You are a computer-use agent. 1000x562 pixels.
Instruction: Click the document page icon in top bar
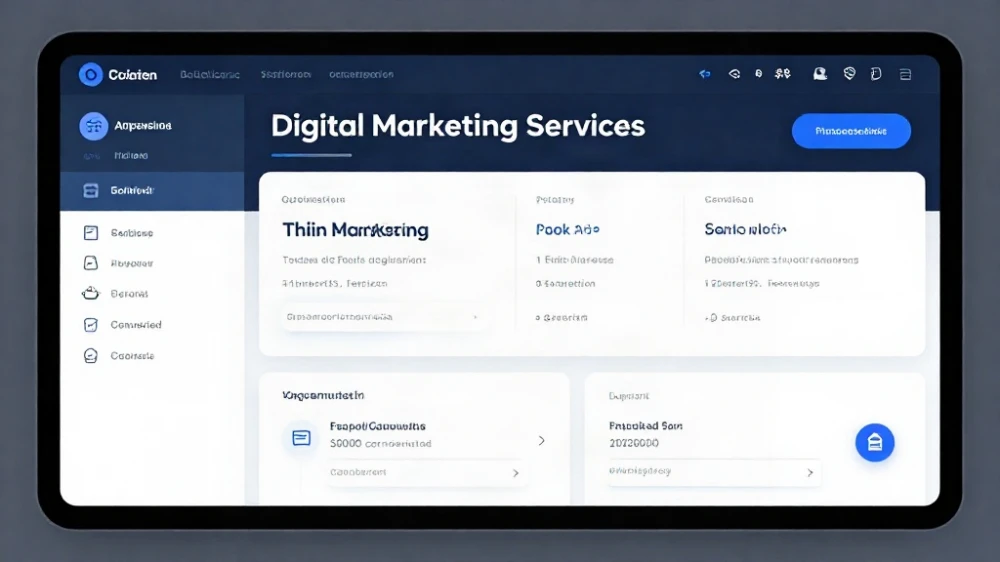point(876,74)
